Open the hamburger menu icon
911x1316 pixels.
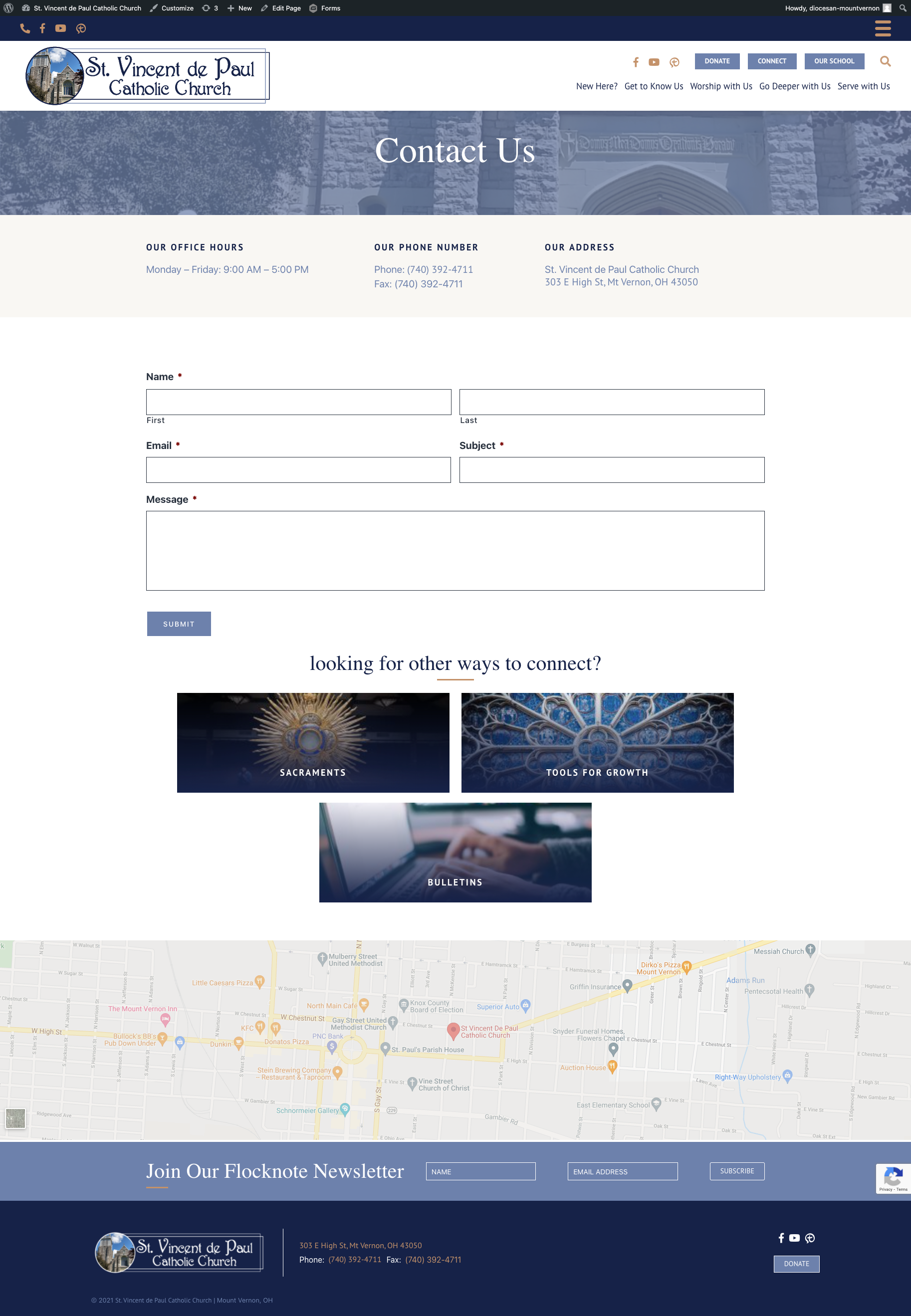tap(883, 28)
